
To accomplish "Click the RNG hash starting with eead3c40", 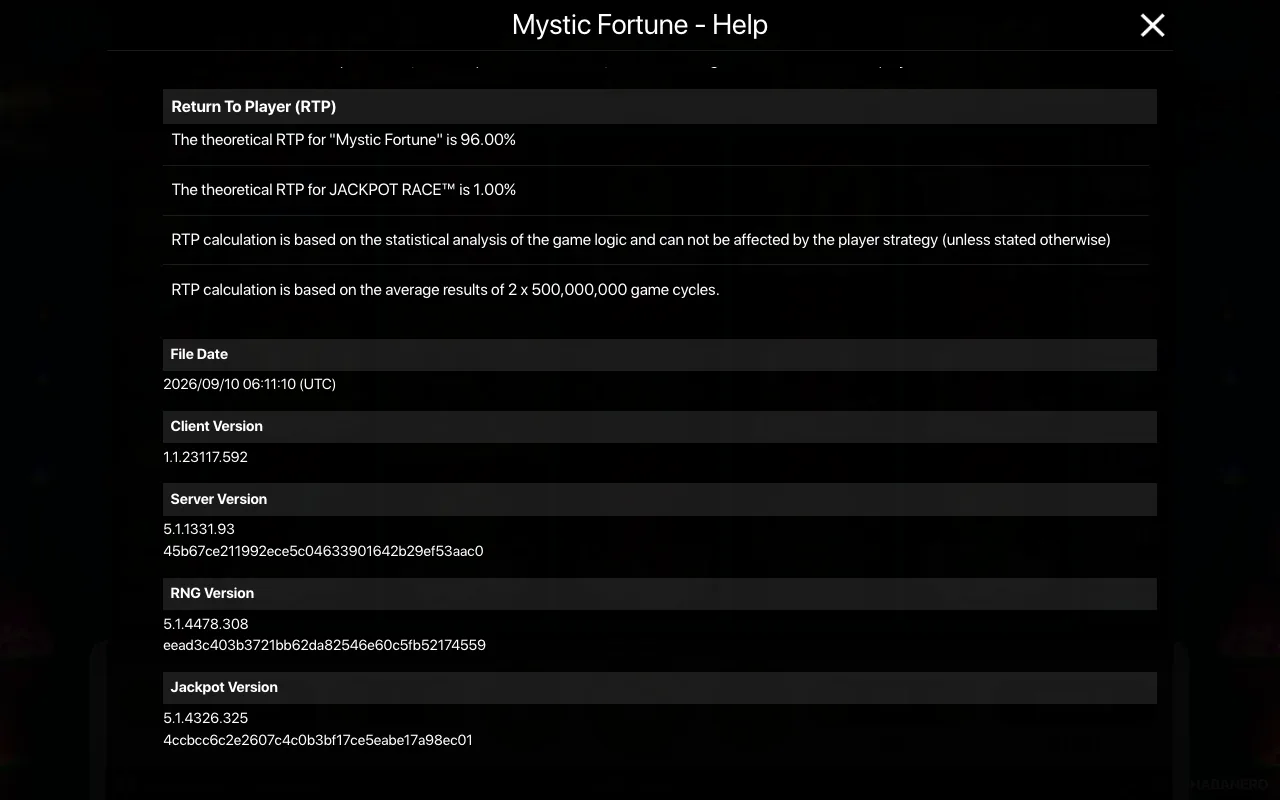I will pos(324,645).
